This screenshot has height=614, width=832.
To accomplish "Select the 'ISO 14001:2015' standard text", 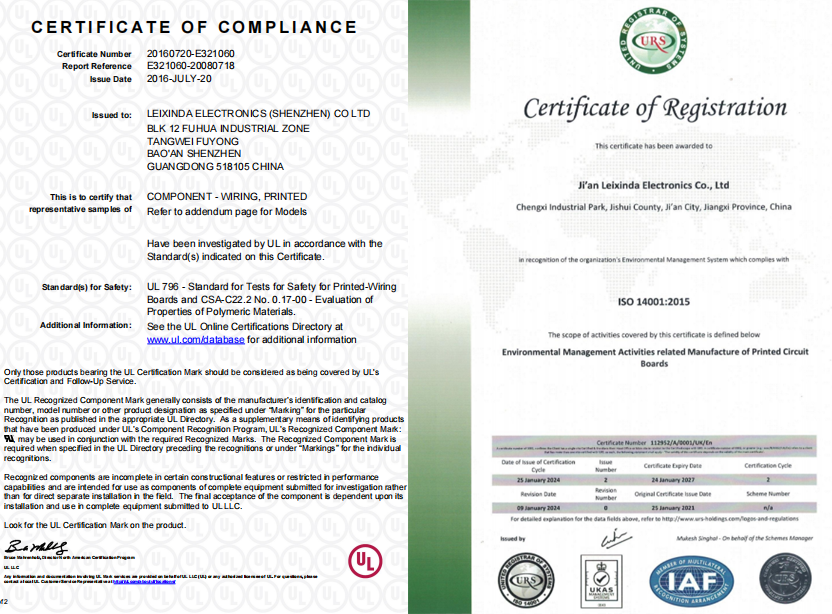I will [654, 302].
